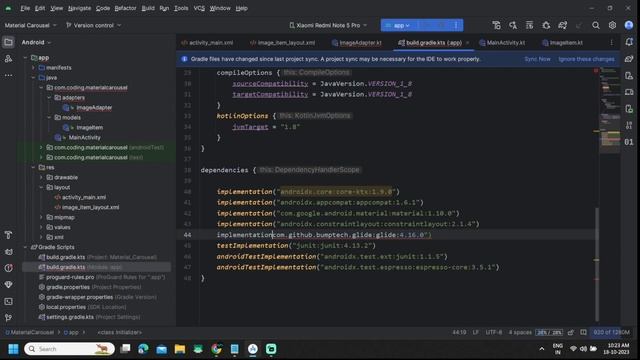
Task: Open the Logcat tool window
Action: pyautogui.click(x=8, y=251)
